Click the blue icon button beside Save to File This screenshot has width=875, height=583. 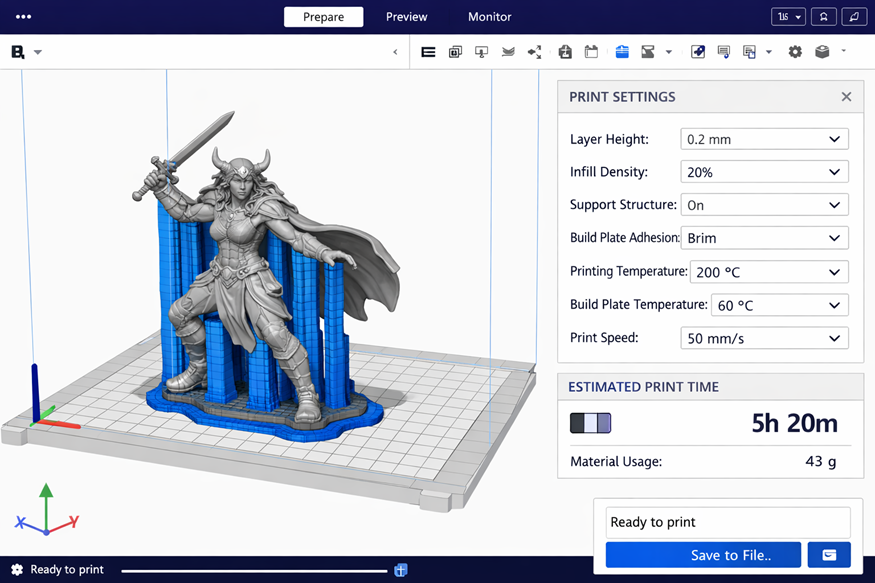[829, 555]
